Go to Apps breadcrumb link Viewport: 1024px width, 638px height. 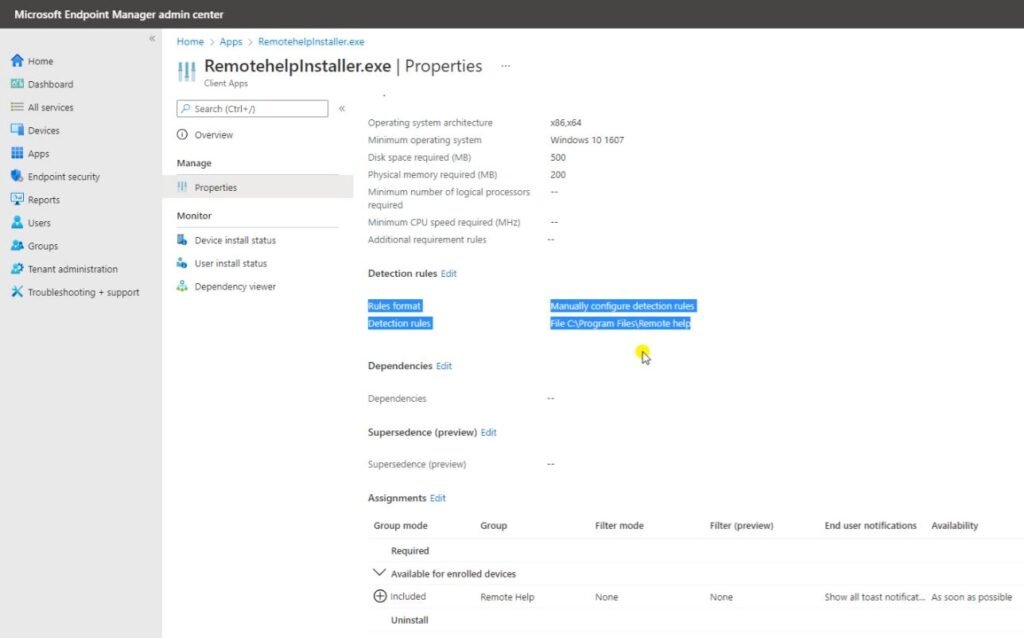231,42
